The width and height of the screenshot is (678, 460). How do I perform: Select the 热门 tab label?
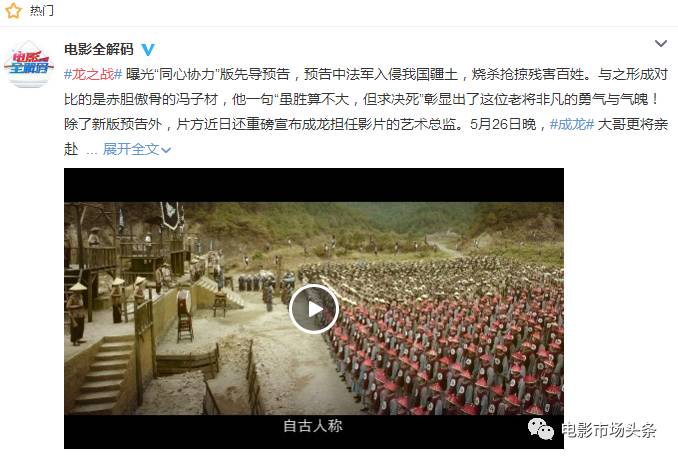(x=42, y=10)
